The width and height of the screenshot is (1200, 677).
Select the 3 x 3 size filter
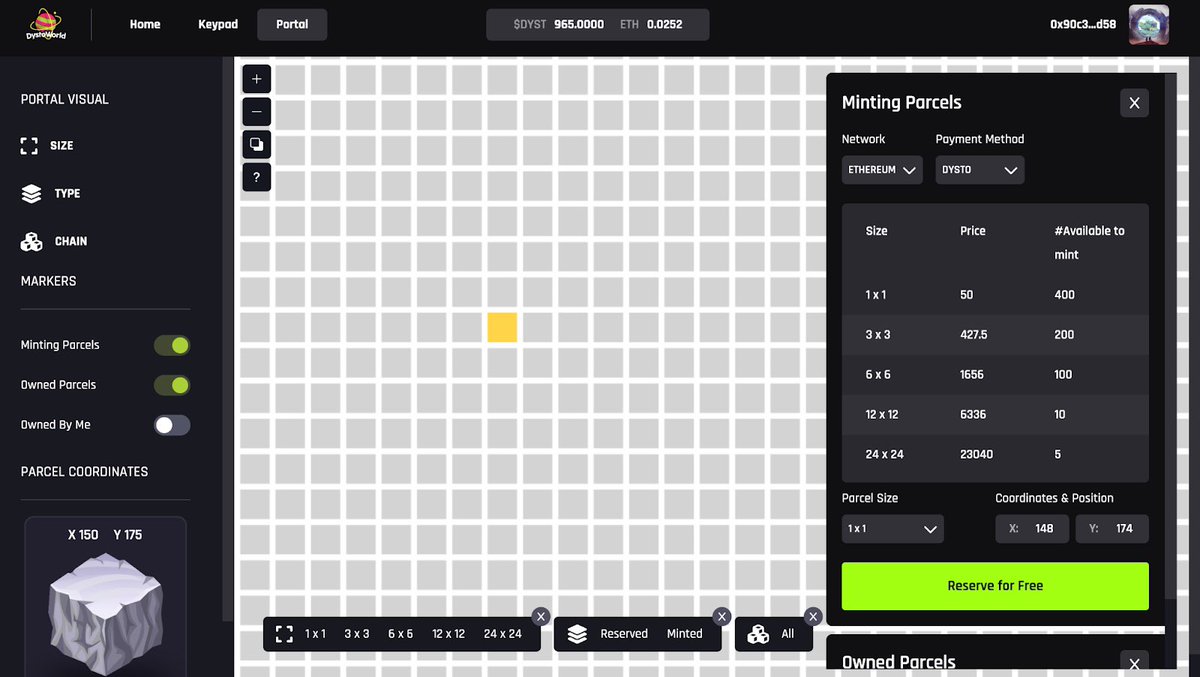click(x=357, y=634)
